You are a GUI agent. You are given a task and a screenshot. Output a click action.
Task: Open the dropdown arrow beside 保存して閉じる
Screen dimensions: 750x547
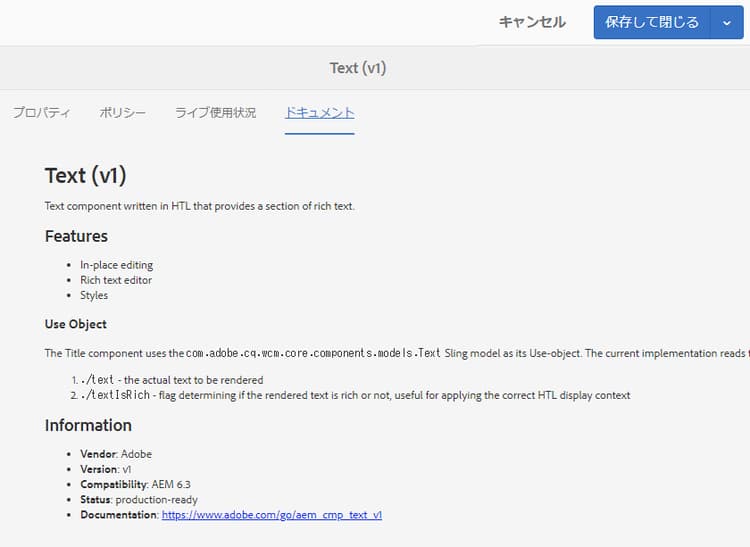[x=727, y=22]
